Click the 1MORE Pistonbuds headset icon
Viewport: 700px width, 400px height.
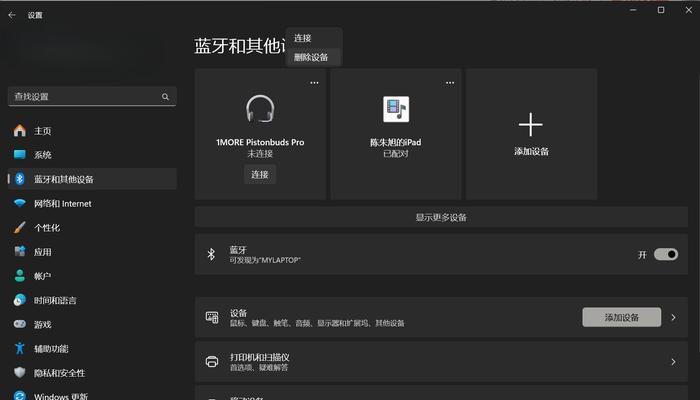pyautogui.click(x=260, y=108)
